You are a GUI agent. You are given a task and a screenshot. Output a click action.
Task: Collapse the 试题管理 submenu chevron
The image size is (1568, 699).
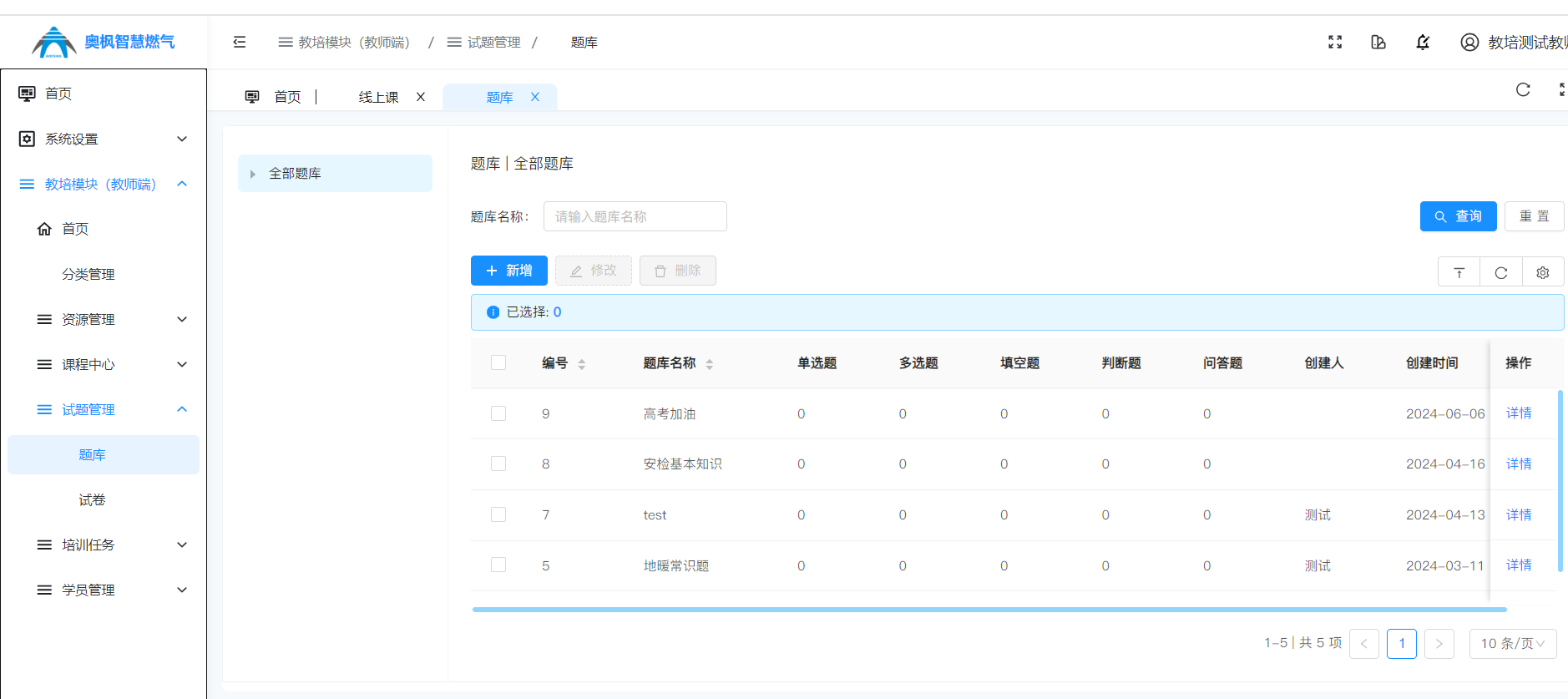coord(182,409)
